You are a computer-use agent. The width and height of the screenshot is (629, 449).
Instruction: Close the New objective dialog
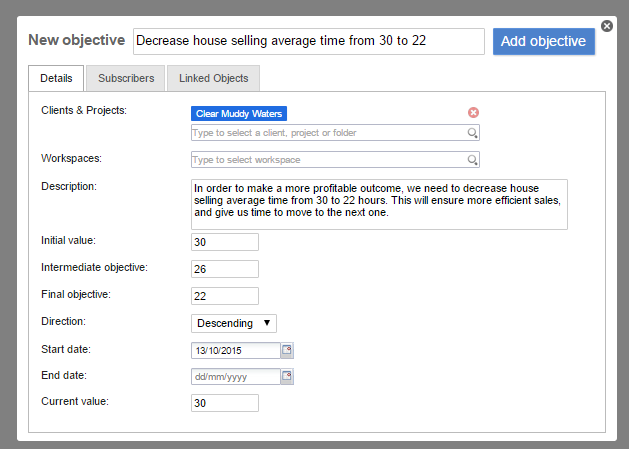pyautogui.click(x=606, y=26)
